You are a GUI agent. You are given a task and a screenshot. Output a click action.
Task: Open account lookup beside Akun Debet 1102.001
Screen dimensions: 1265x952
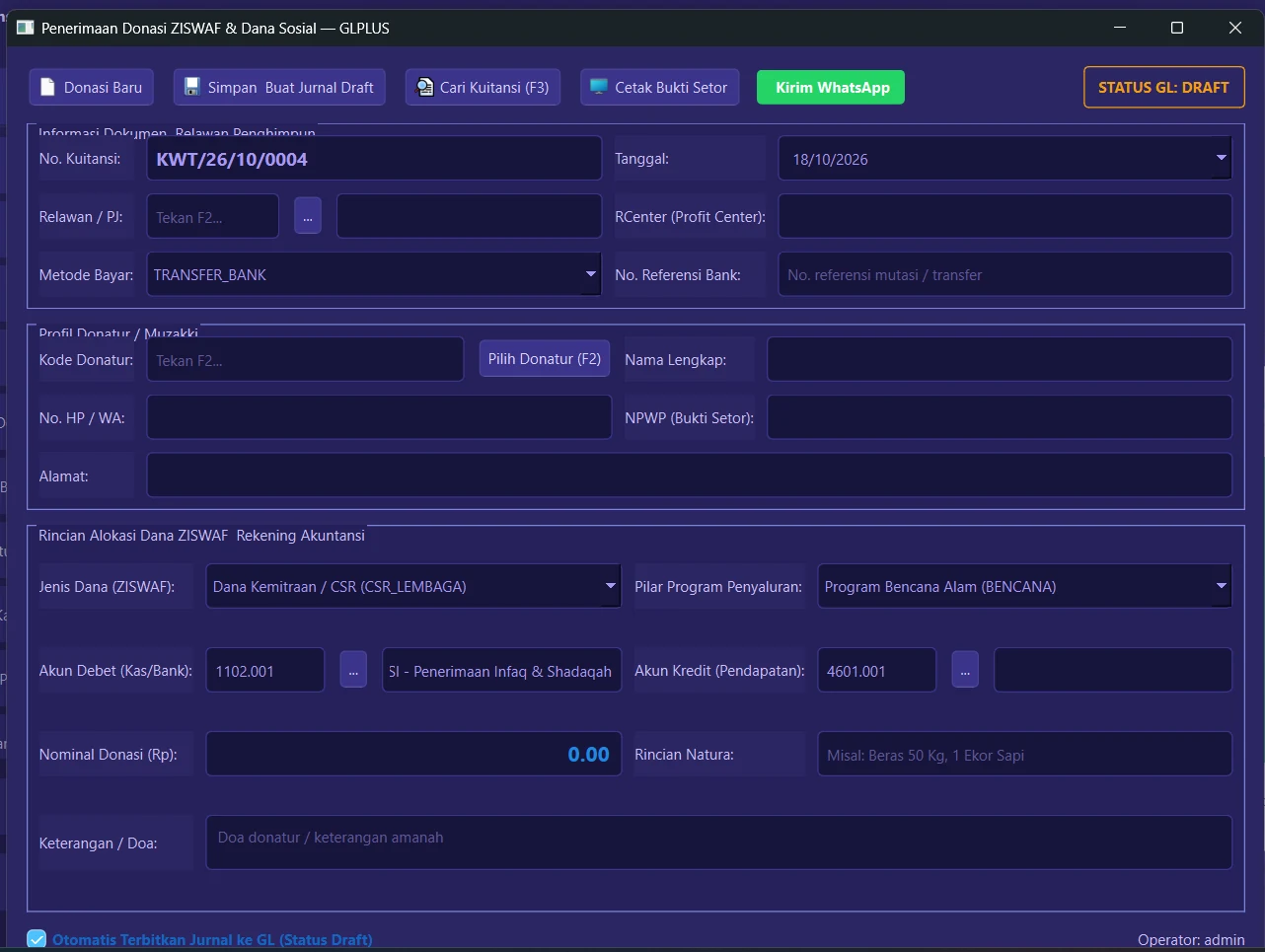coord(353,670)
